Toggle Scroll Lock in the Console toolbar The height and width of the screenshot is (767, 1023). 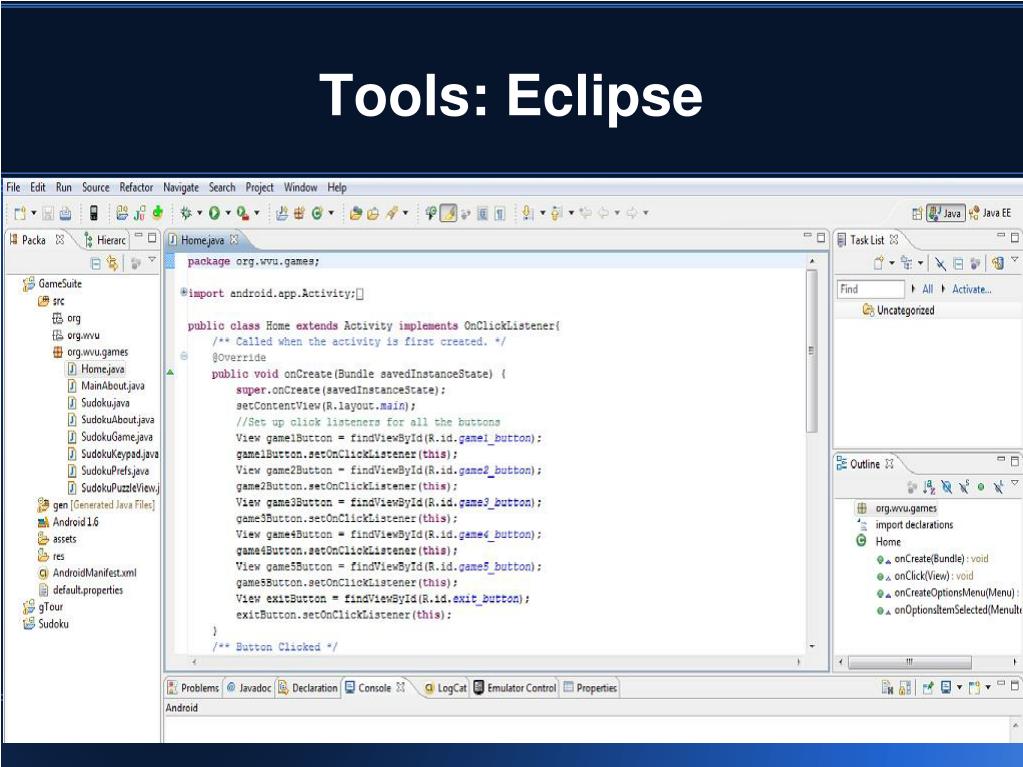[905, 687]
